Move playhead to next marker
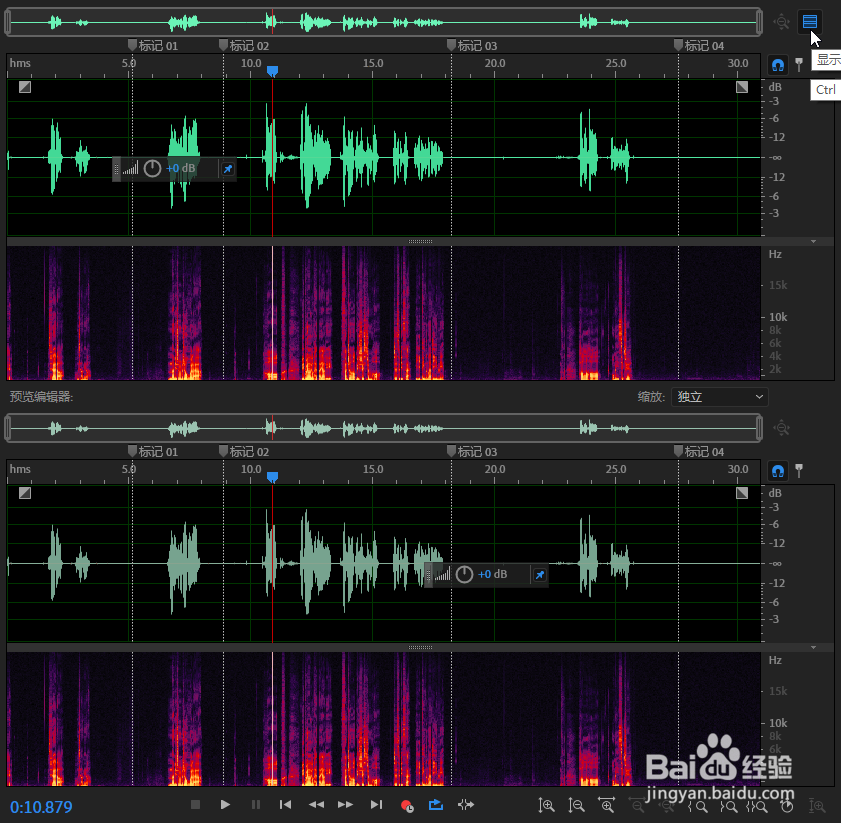This screenshot has width=841, height=823. 377,804
